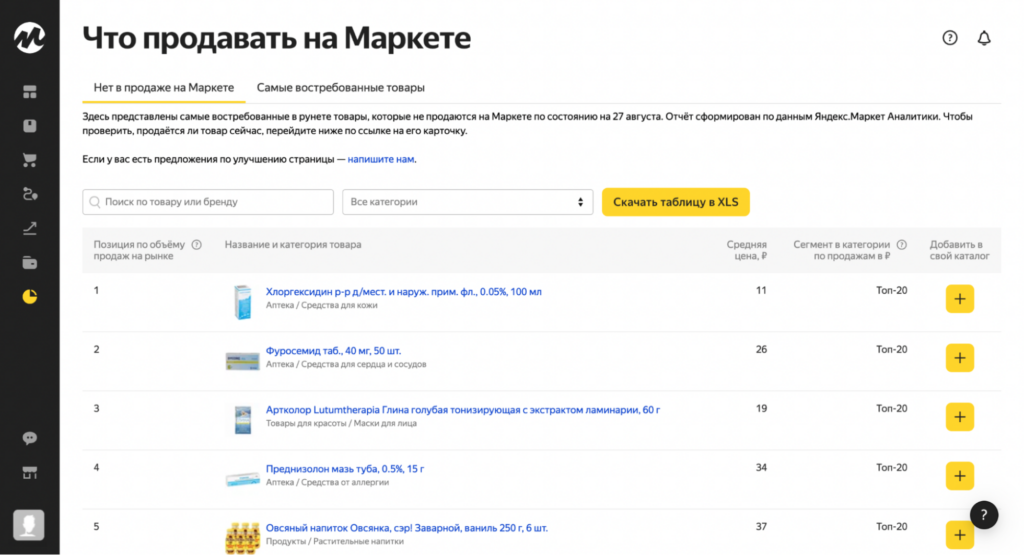Image resolution: width=1024 pixels, height=555 pixels.
Task: Click the black floating help button
Action: (x=984, y=514)
